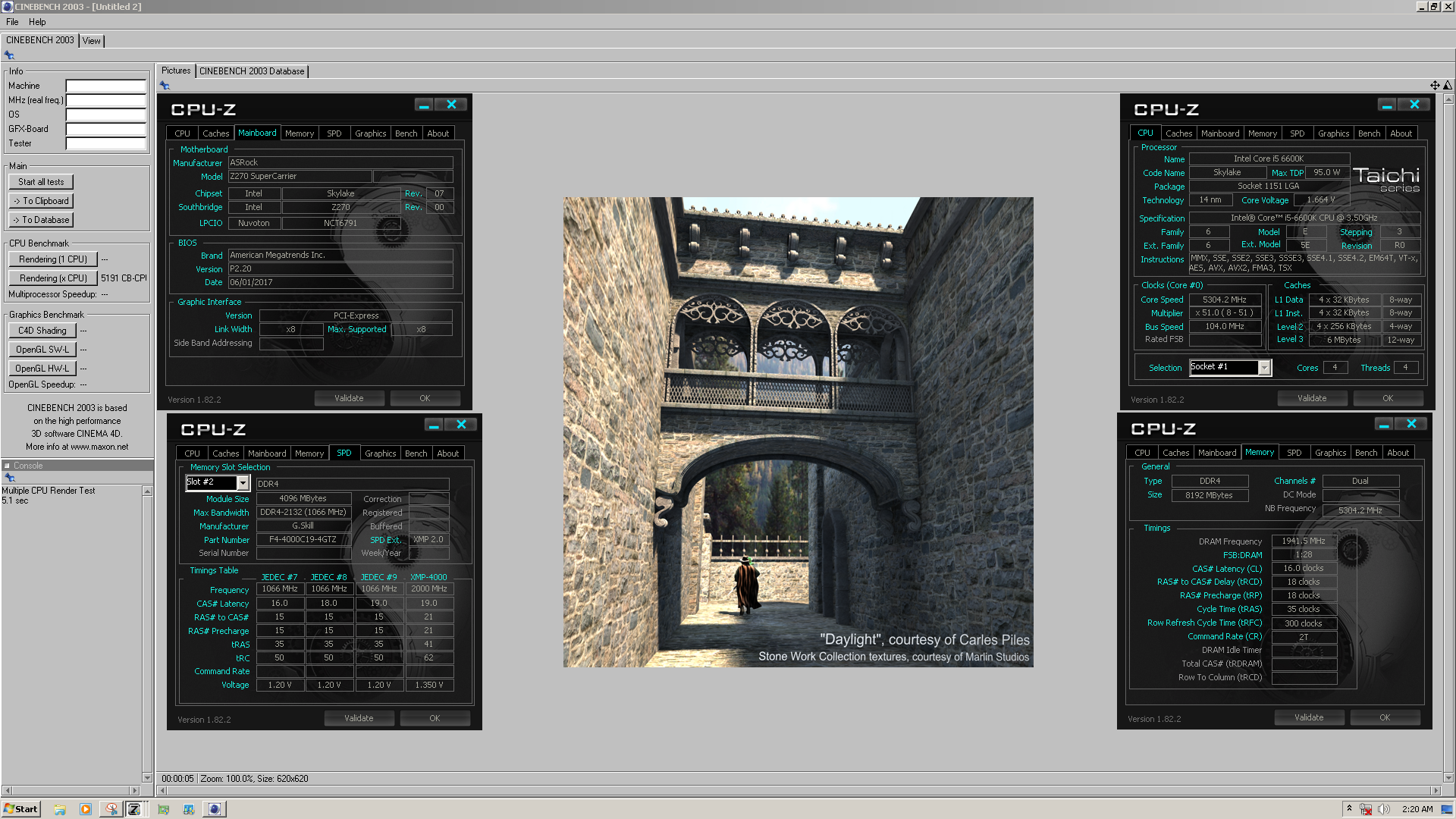Open the File menu
This screenshot has width=1456, height=819.
pos(12,22)
